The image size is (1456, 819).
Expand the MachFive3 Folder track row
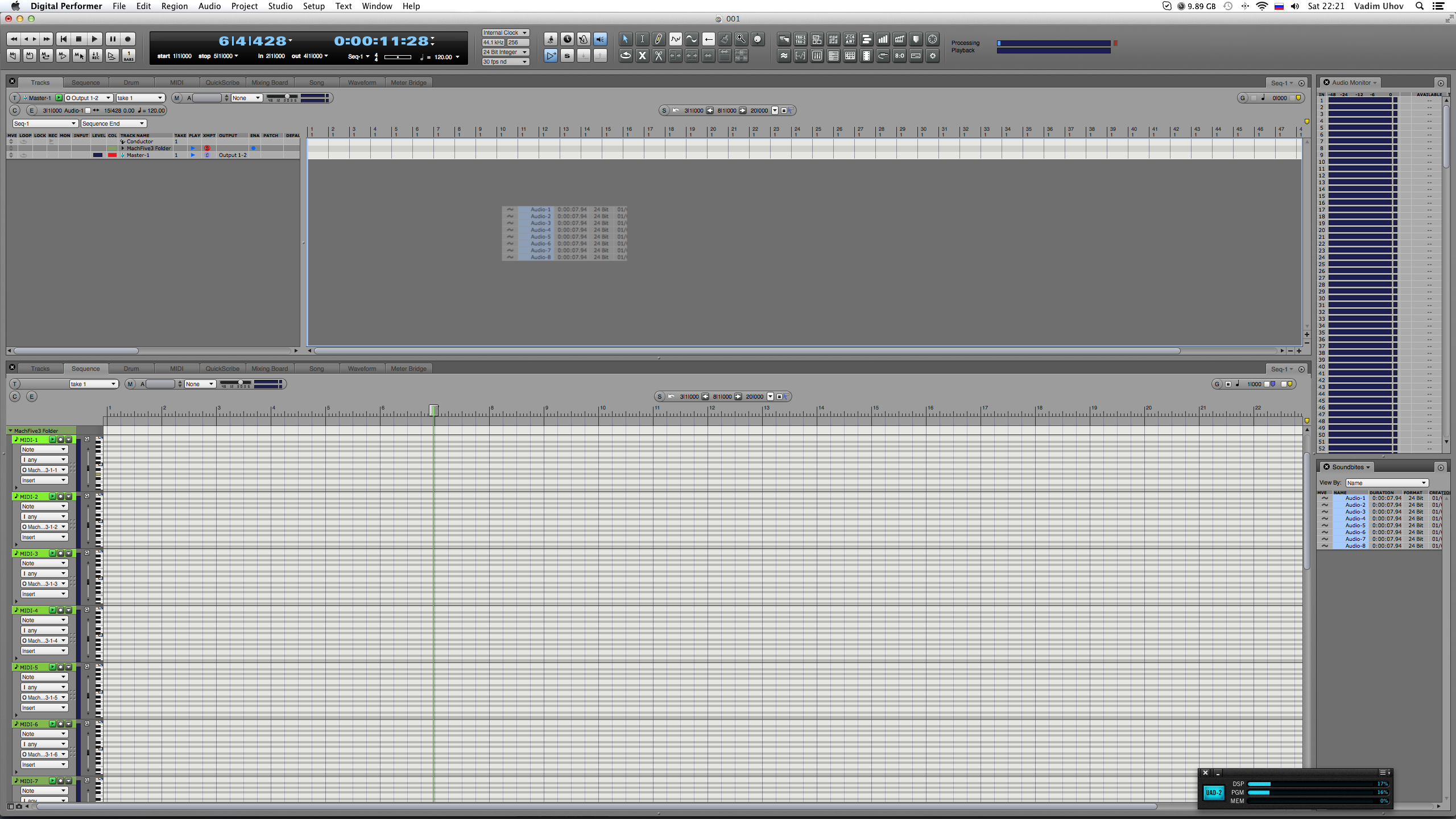pos(123,148)
